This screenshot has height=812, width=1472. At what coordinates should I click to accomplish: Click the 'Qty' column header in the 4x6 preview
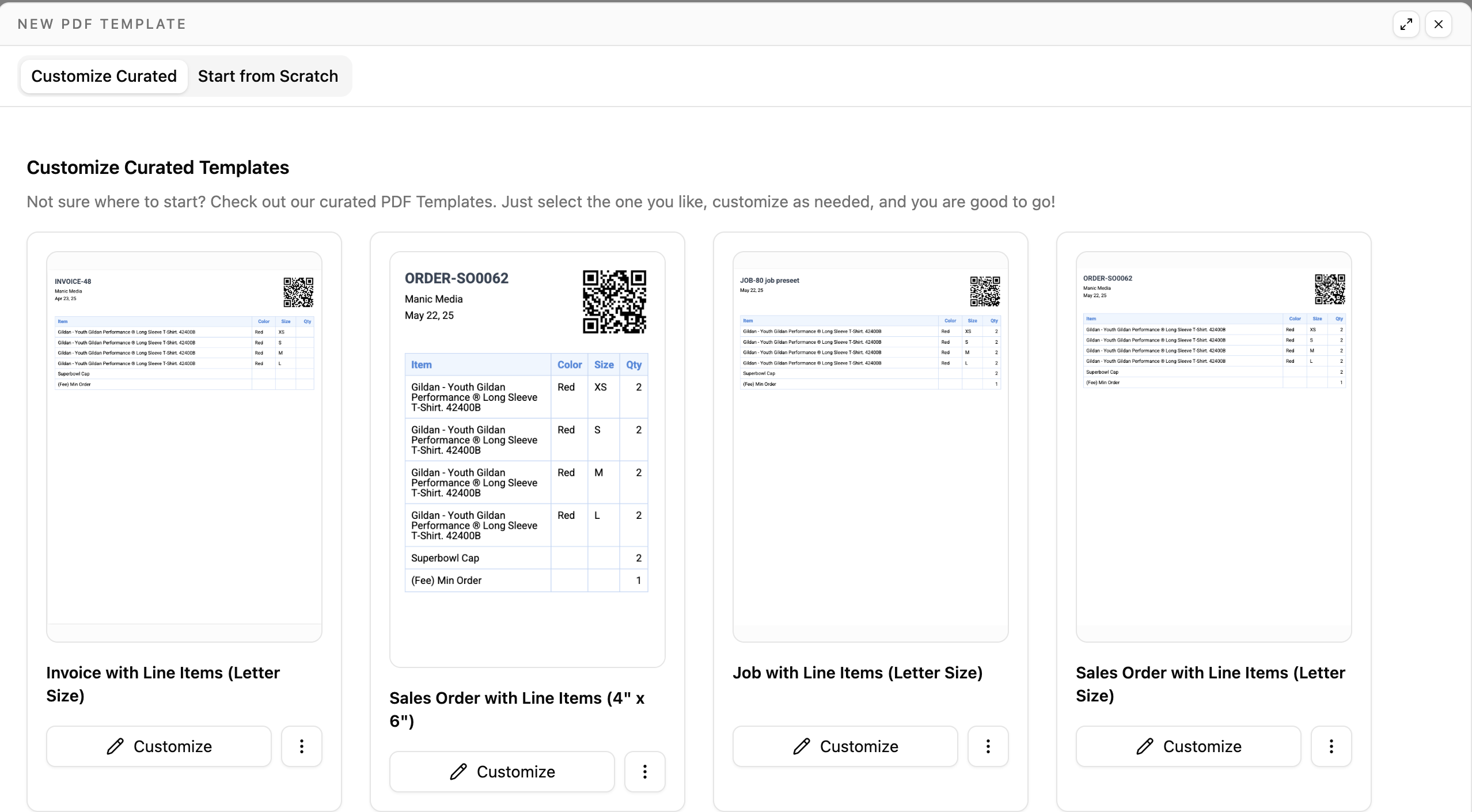point(633,365)
